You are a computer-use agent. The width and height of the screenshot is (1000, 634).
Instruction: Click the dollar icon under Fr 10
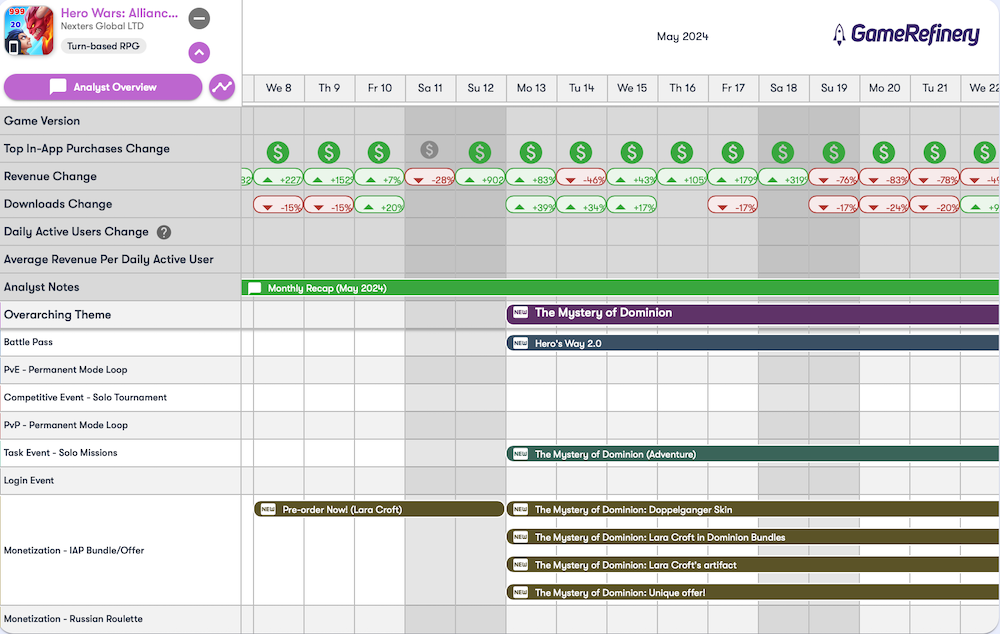coord(379,152)
